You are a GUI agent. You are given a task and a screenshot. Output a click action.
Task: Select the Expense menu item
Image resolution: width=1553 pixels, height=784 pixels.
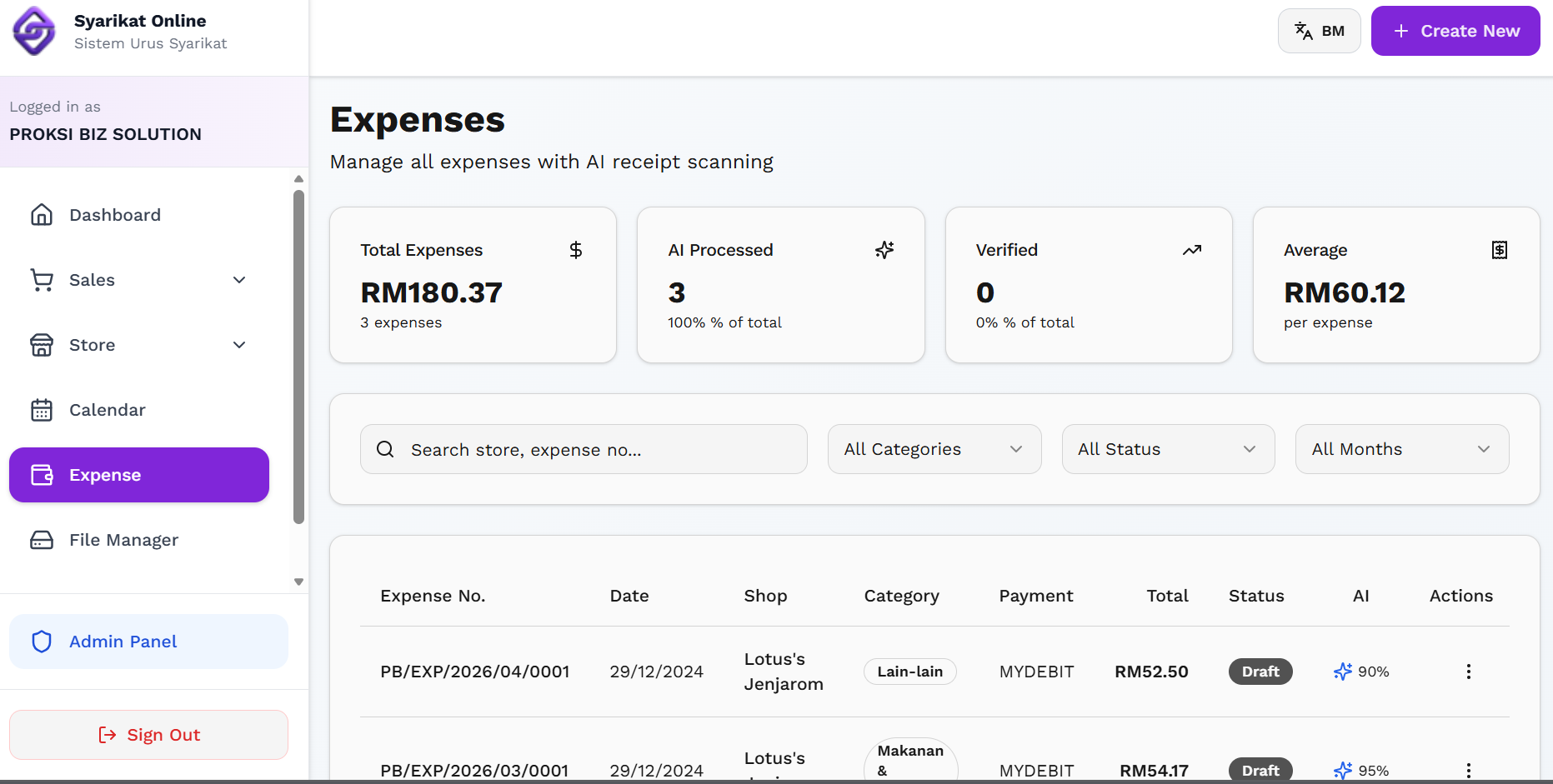(x=139, y=475)
